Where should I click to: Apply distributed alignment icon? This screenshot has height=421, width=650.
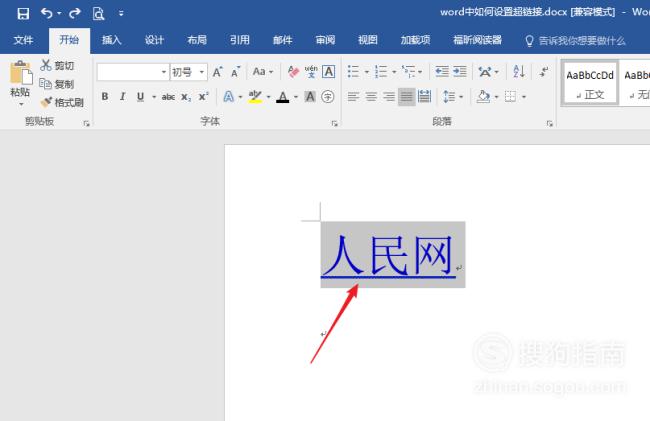pyautogui.click(x=424, y=97)
